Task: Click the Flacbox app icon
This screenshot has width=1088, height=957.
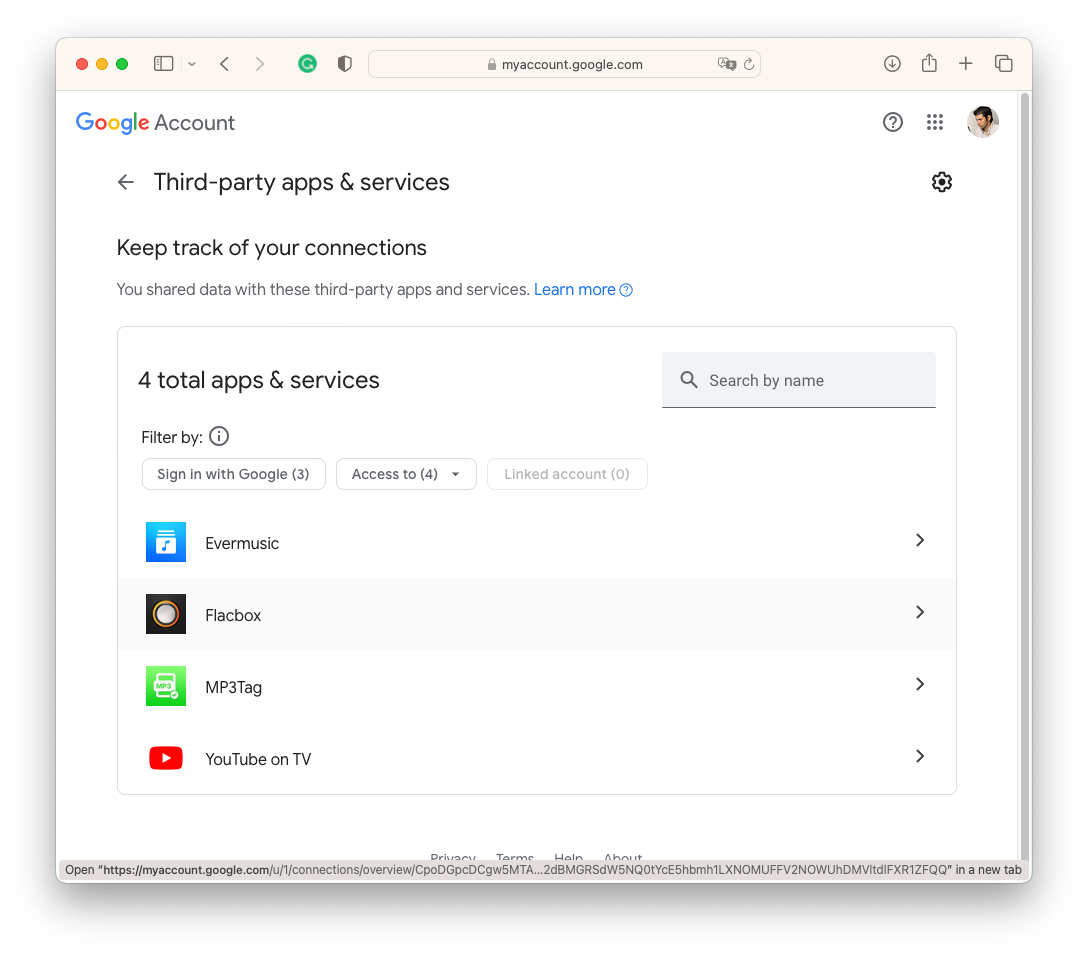Action: tap(166, 613)
